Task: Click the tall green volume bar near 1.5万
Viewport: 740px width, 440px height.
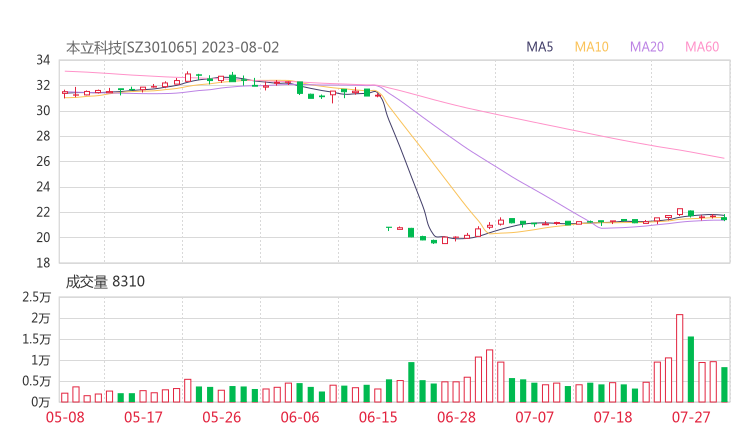Action: 691,369
